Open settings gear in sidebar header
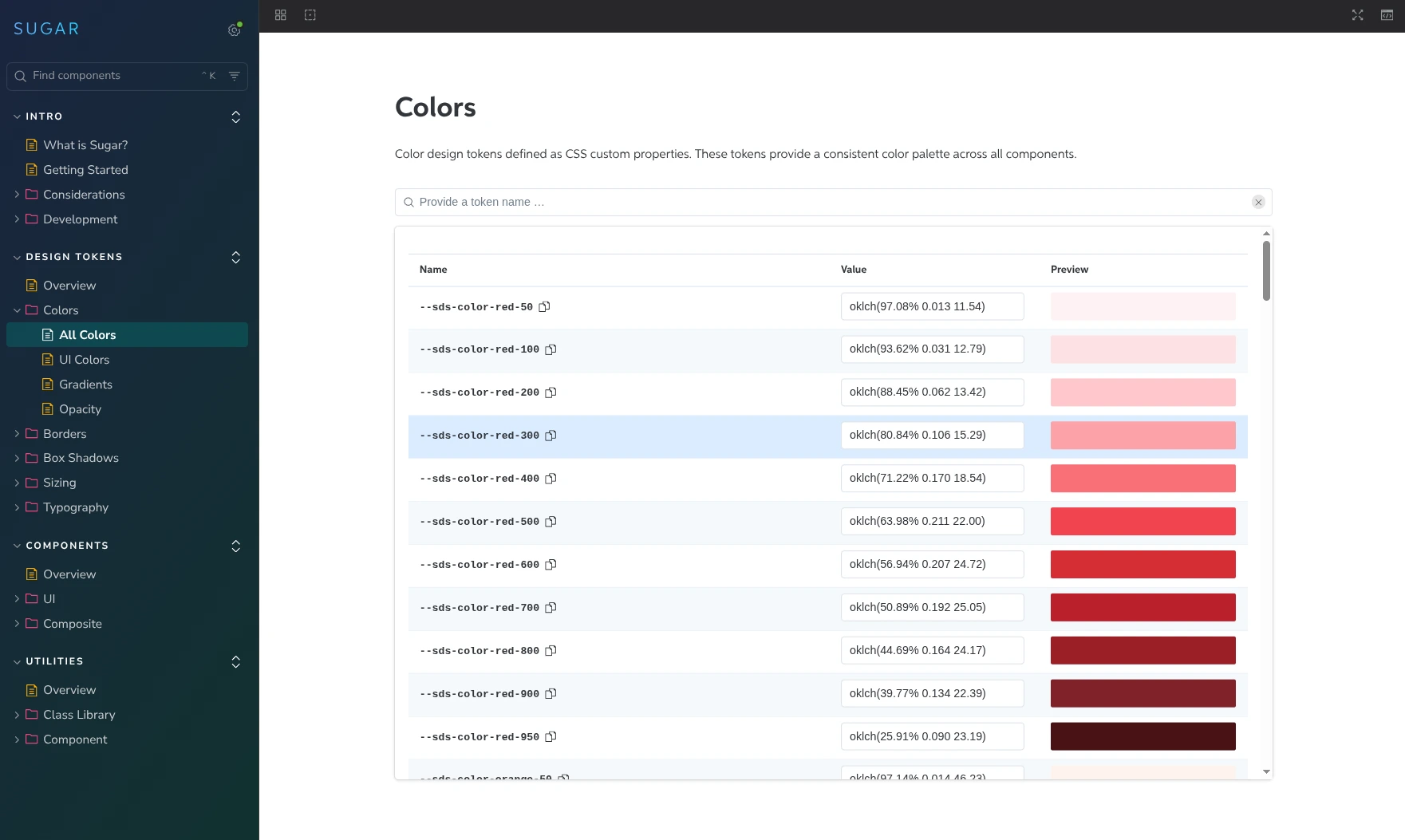Viewport: 1405px width, 840px height. pos(234,30)
